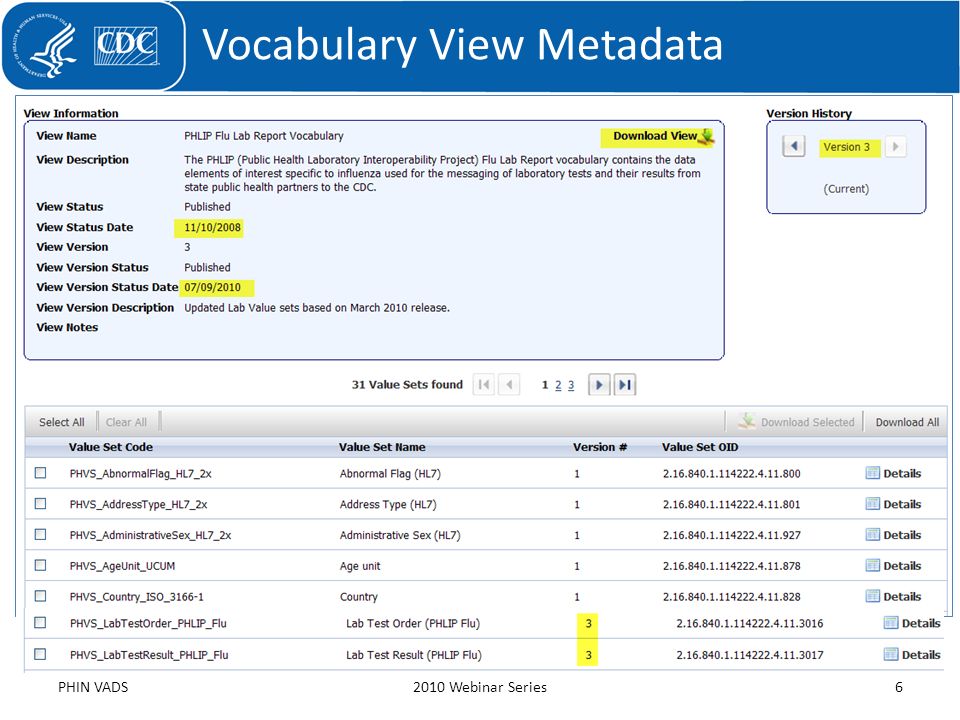Click the Download View button
Viewport: 960px width, 720px height.
click(x=663, y=136)
